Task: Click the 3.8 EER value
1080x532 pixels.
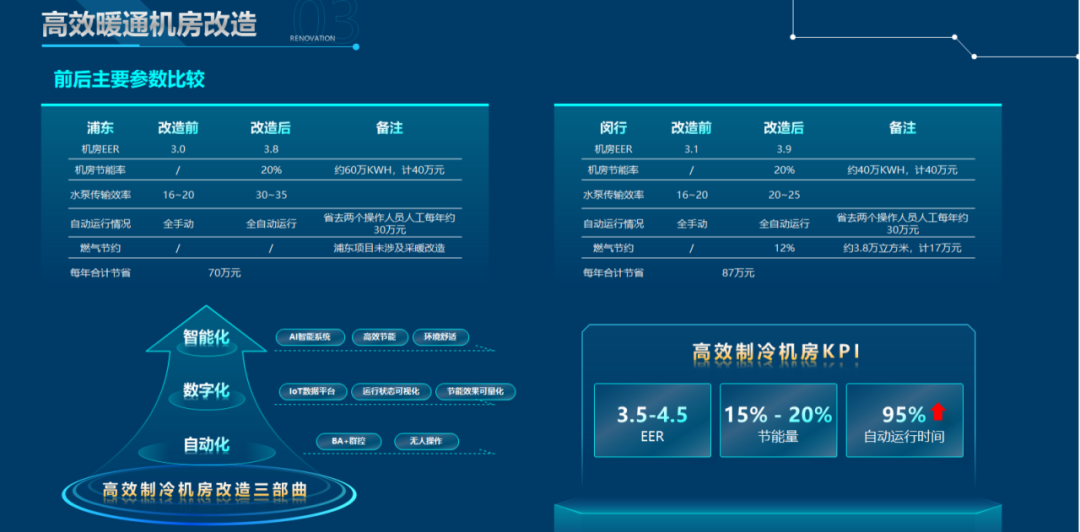Action: tap(271, 148)
